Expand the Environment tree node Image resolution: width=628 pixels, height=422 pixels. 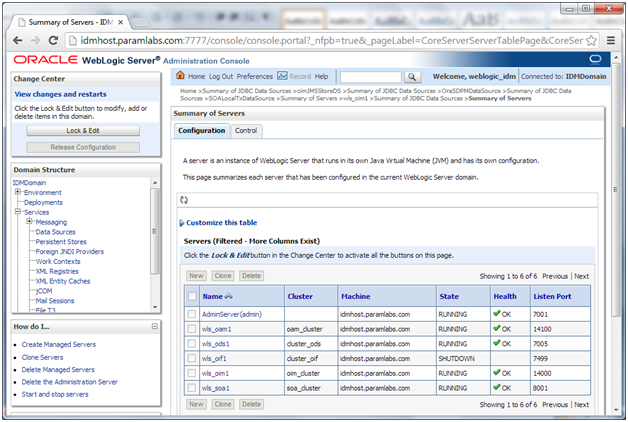(x=18, y=192)
